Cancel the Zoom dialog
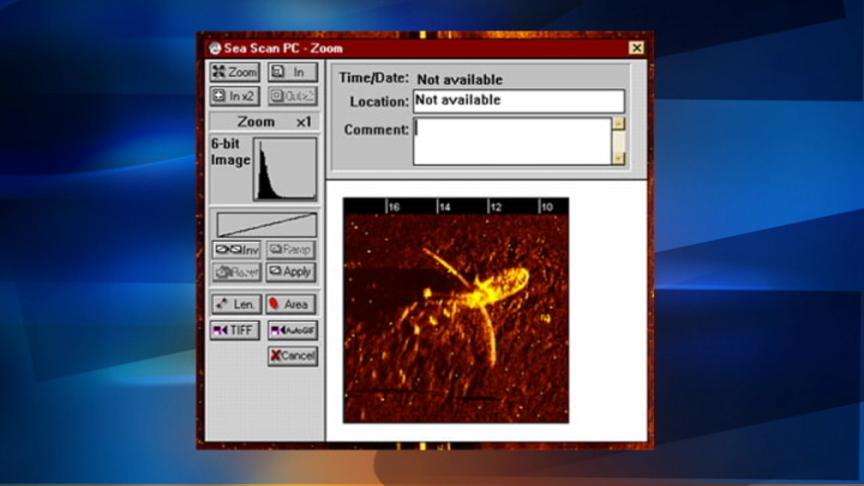This screenshot has width=864, height=486. click(293, 356)
